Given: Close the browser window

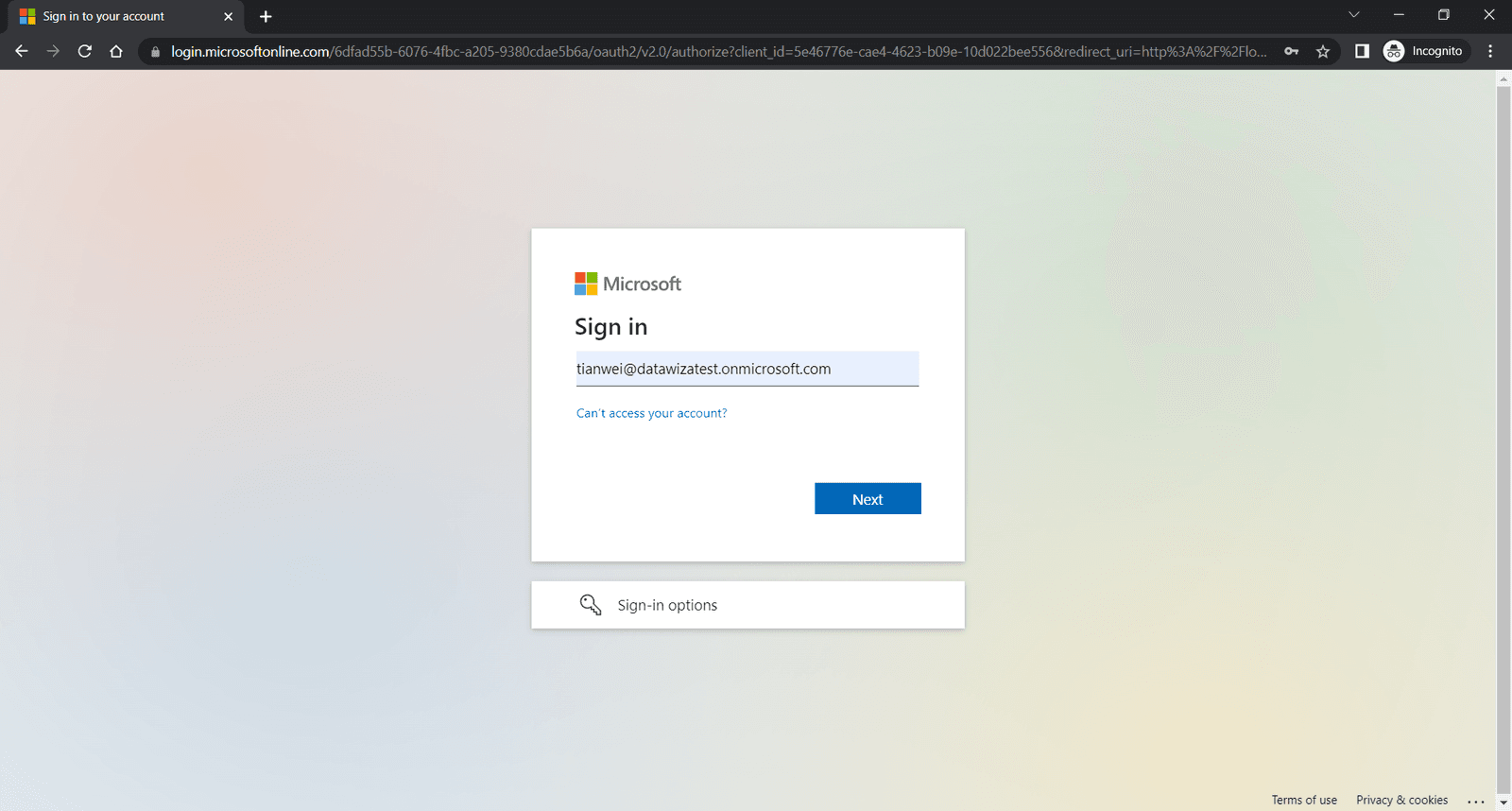Looking at the screenshot, I should [x=1488, y=15].
